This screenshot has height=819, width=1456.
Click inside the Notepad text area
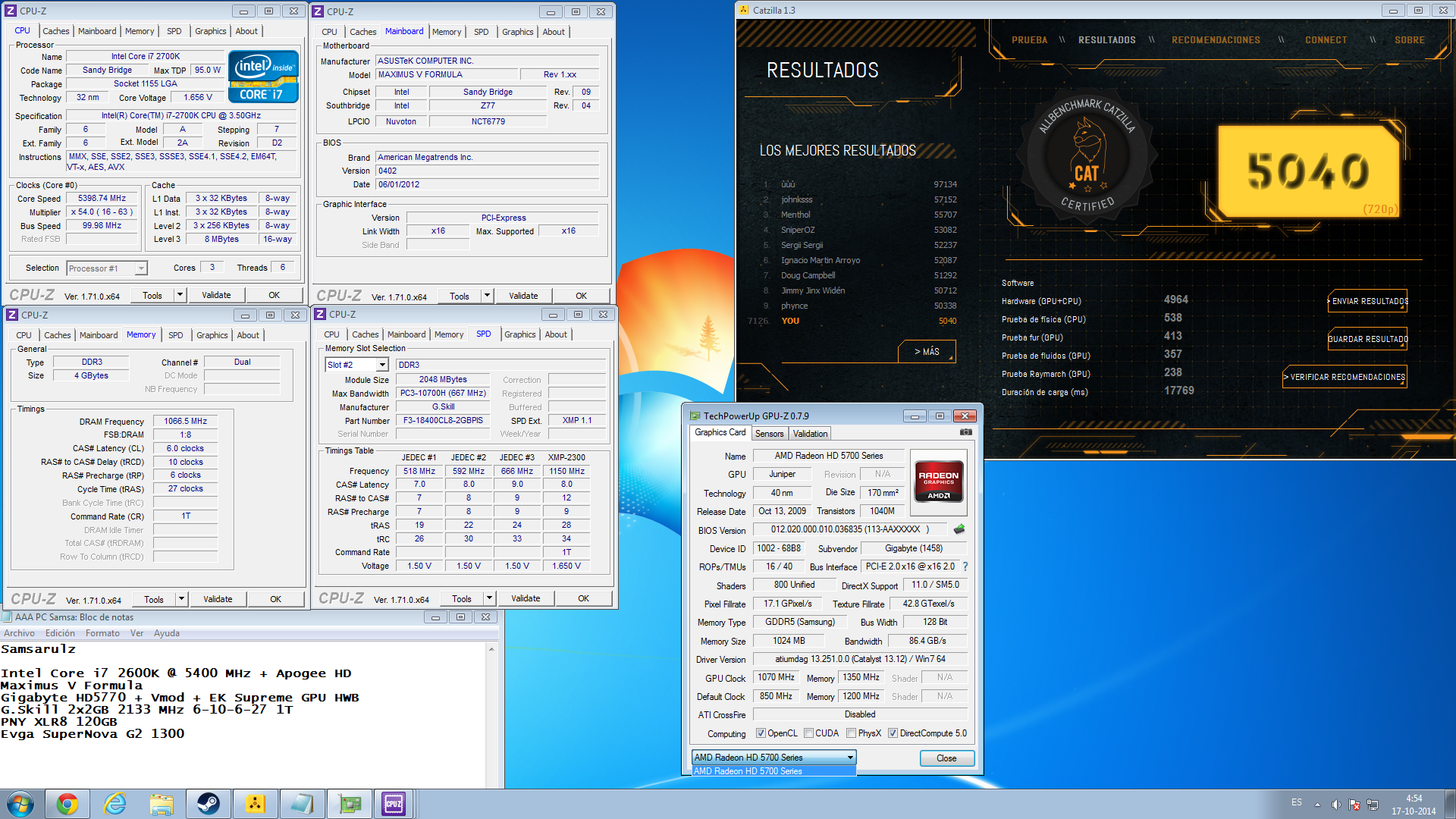point(243,715)
